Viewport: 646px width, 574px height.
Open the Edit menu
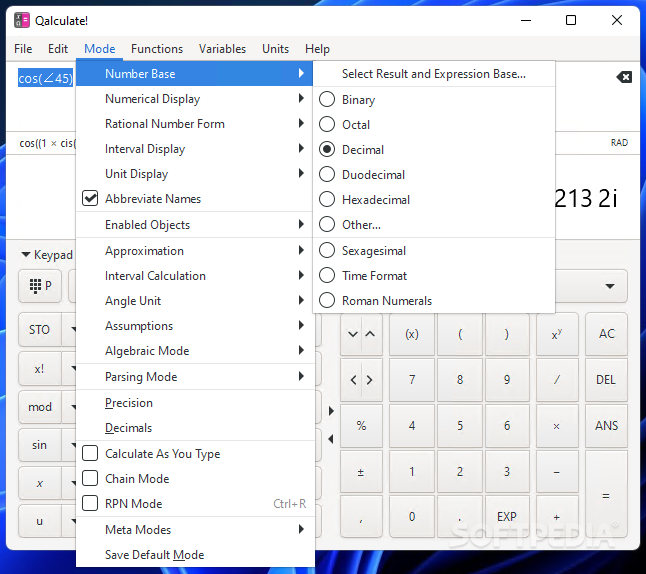58,49
